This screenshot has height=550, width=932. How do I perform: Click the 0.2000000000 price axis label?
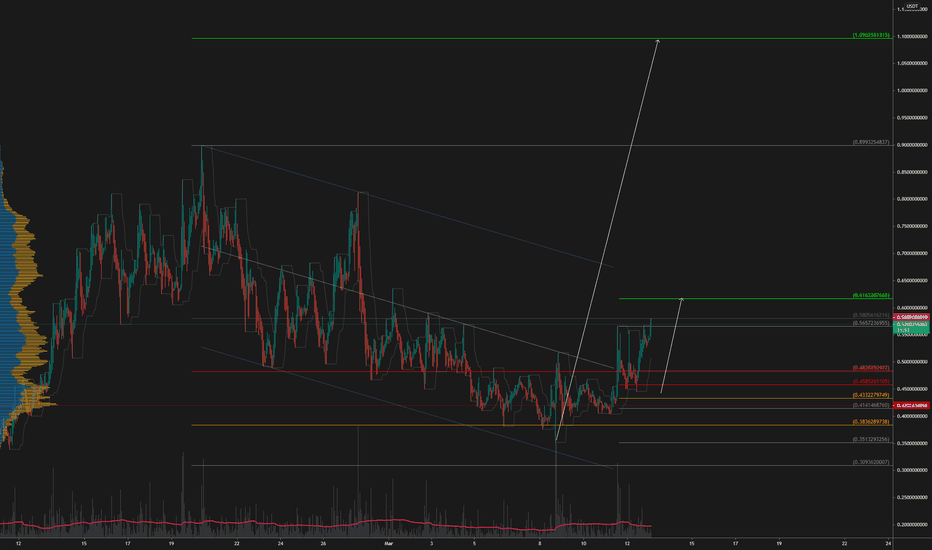pos(912,524)
